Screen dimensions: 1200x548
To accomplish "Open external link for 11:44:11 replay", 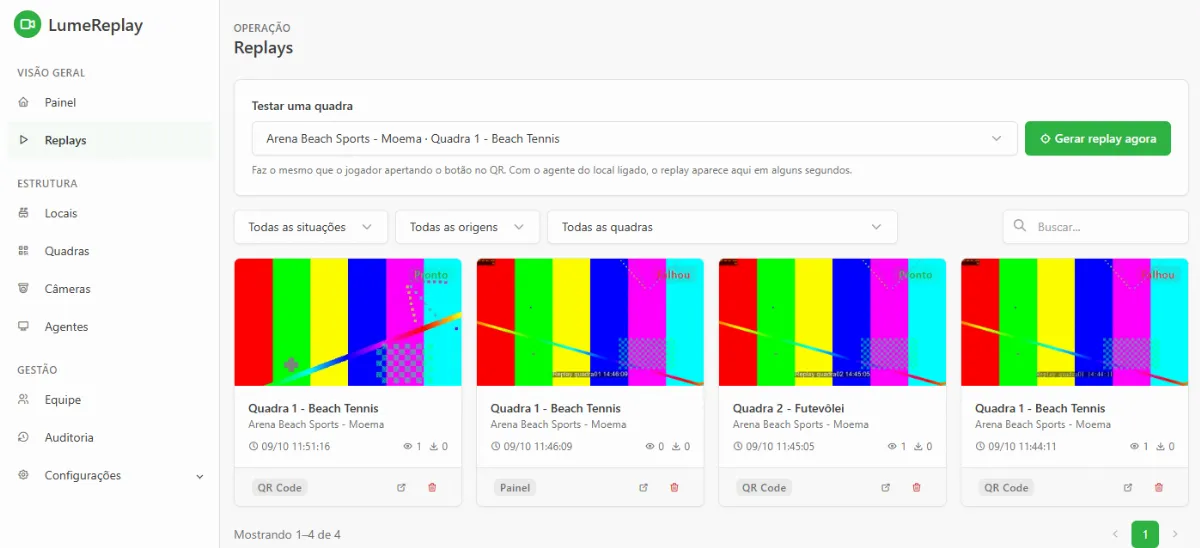I will pos(1127,488).
